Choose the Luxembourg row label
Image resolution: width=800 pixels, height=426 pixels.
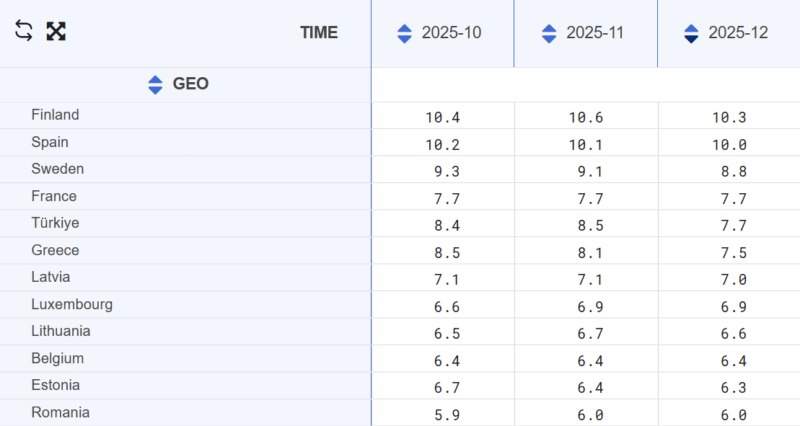72,304
